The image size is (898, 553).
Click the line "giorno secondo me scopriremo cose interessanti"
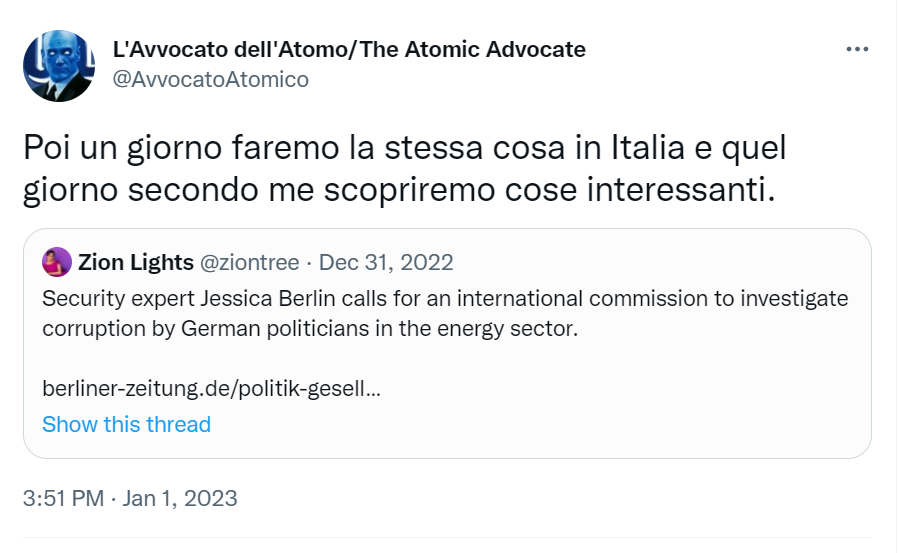[x=398, y=190]
